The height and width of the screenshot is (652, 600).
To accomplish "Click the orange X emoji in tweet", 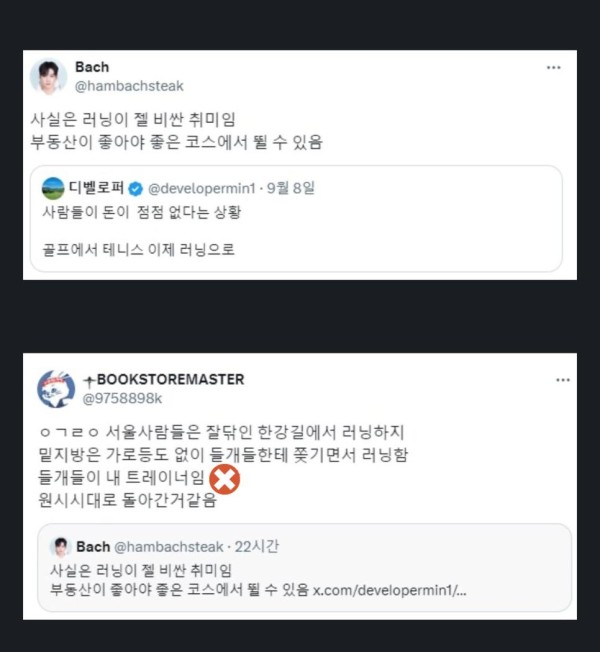I will [x=225, y=479].
